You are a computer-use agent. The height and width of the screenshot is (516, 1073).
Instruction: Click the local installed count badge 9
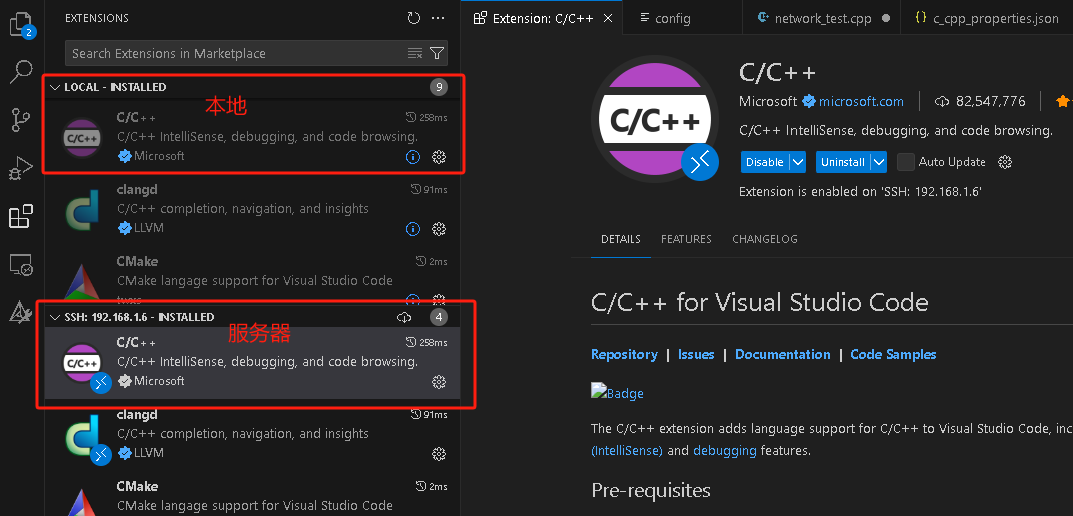(438, 87)
